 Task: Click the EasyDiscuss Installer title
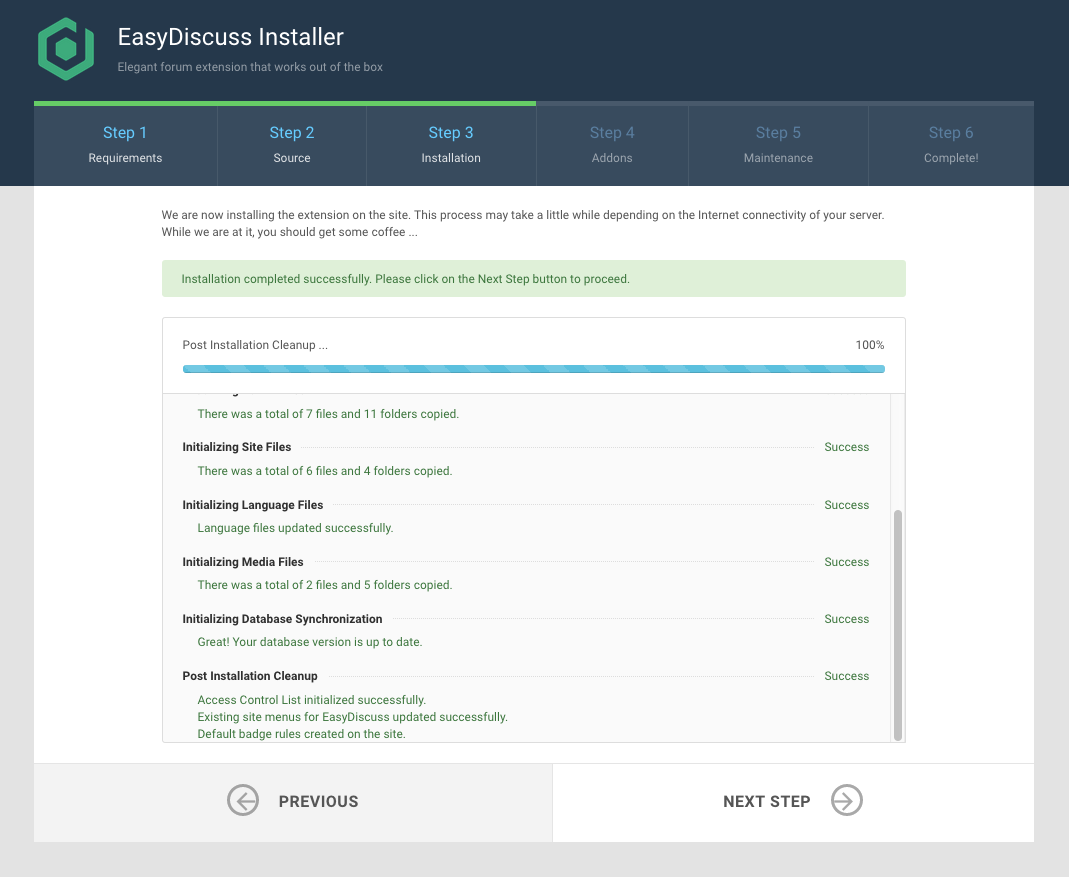[x=230, y=37]
